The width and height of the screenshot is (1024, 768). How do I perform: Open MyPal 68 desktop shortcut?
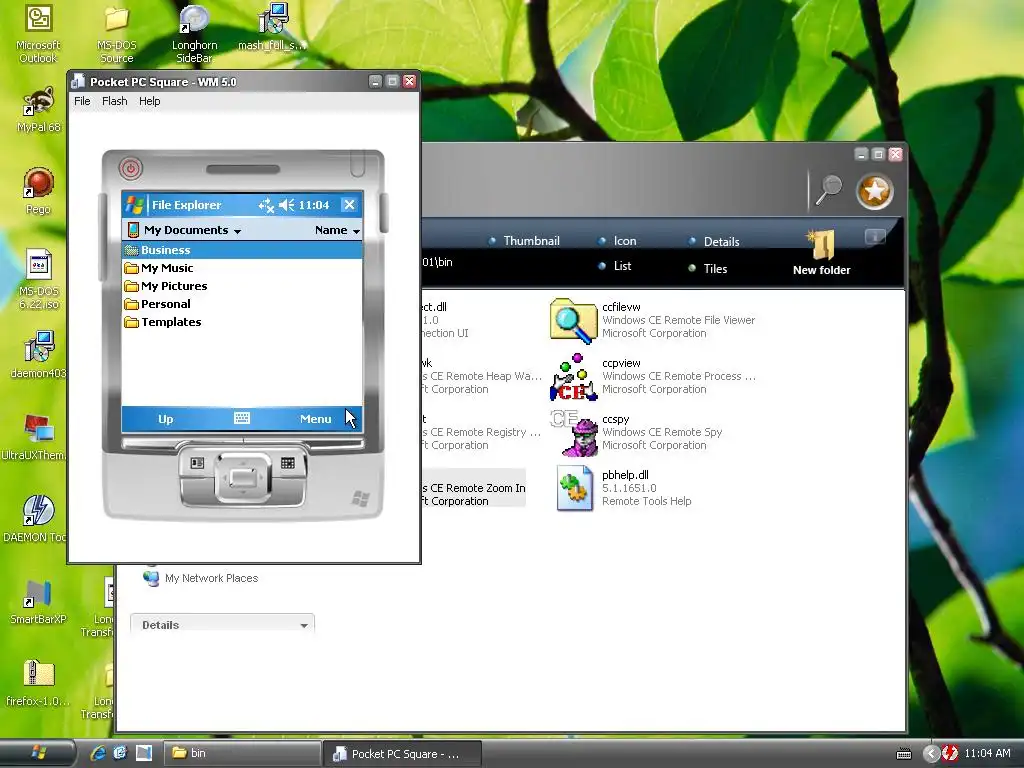(39, 110)
